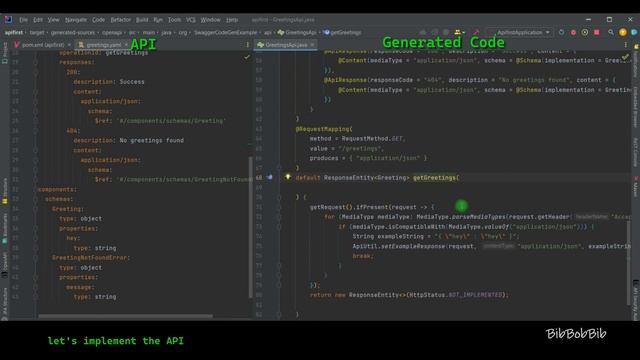Image resolution: width=640 pixels, height=360 pixels.
Task: Click the getGreetings breadcrumb
Action: [342, 33]
